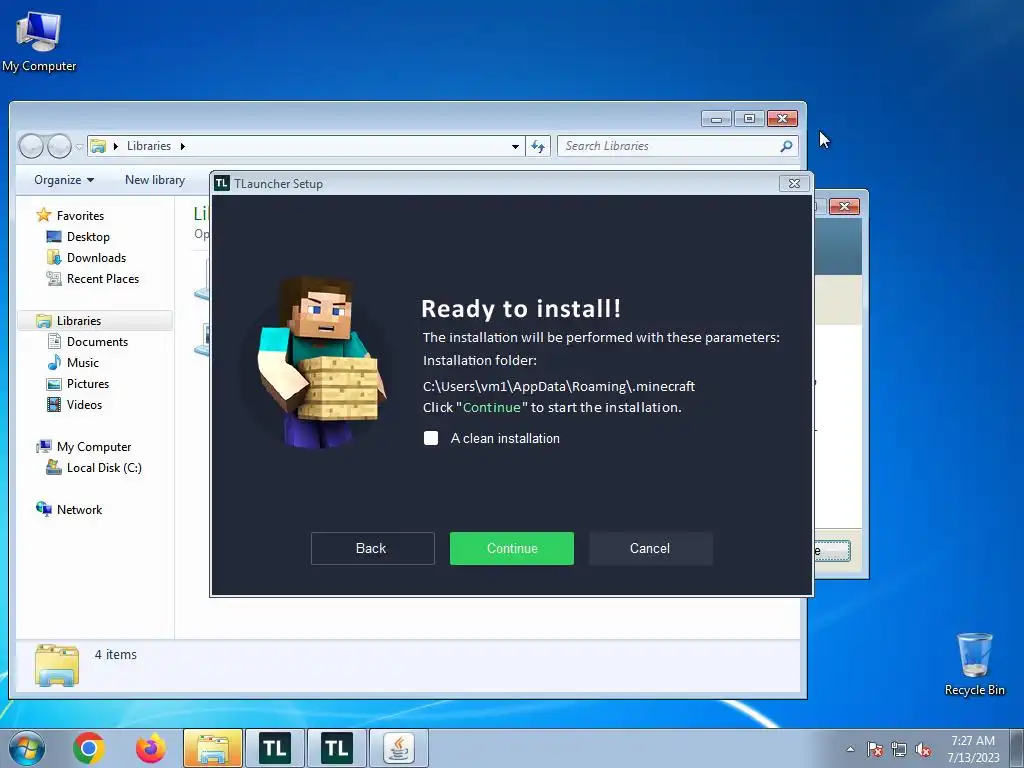Click the network tray icon
This screenshot has height=768, width=1024.
point(899,749)
